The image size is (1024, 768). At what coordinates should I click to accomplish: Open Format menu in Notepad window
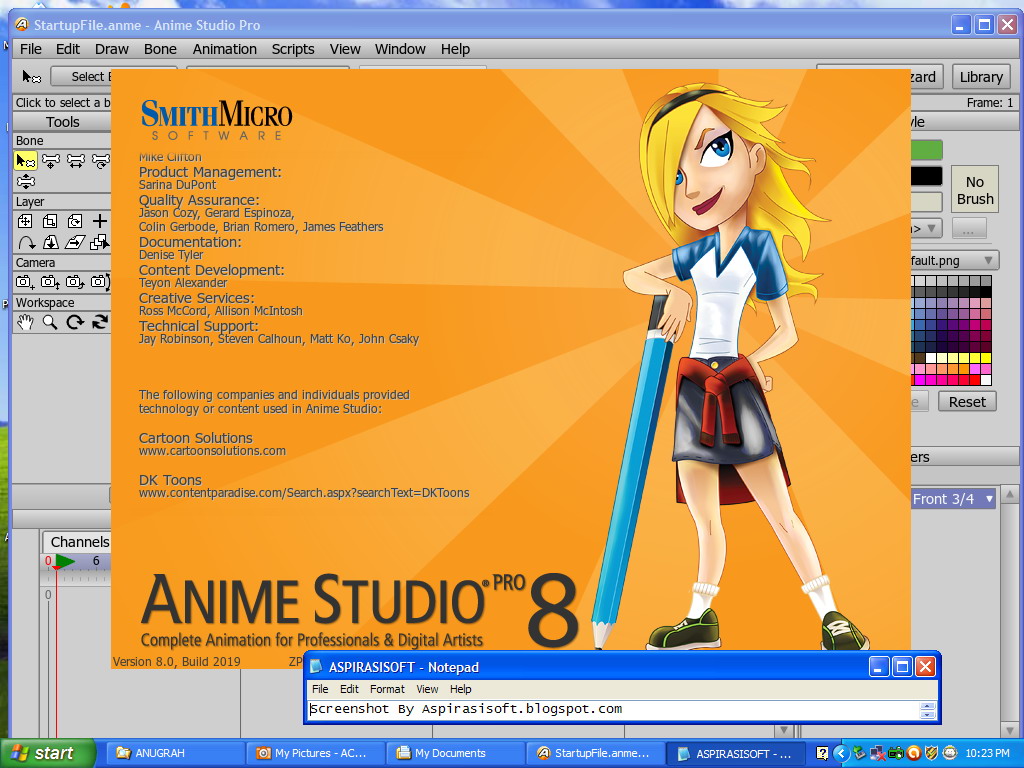pos(387,689)
